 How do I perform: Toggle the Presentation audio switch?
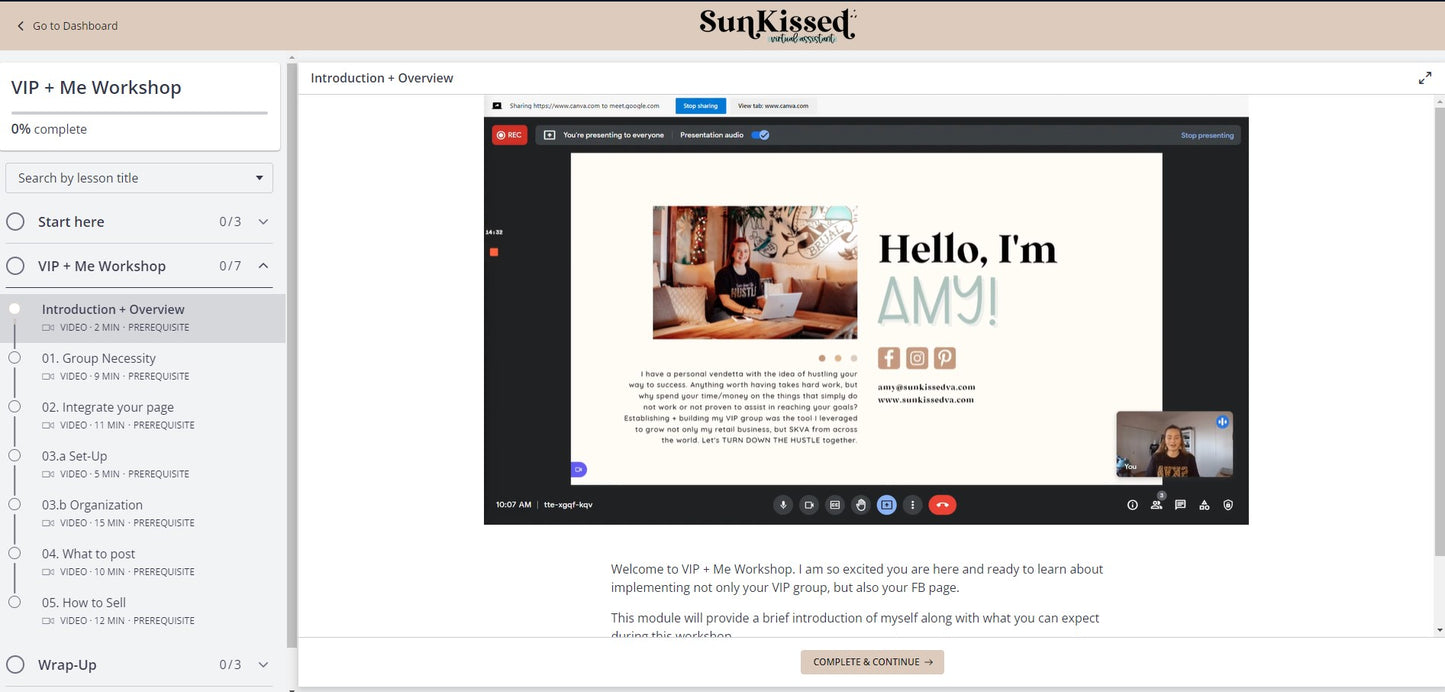coord(760,135)
